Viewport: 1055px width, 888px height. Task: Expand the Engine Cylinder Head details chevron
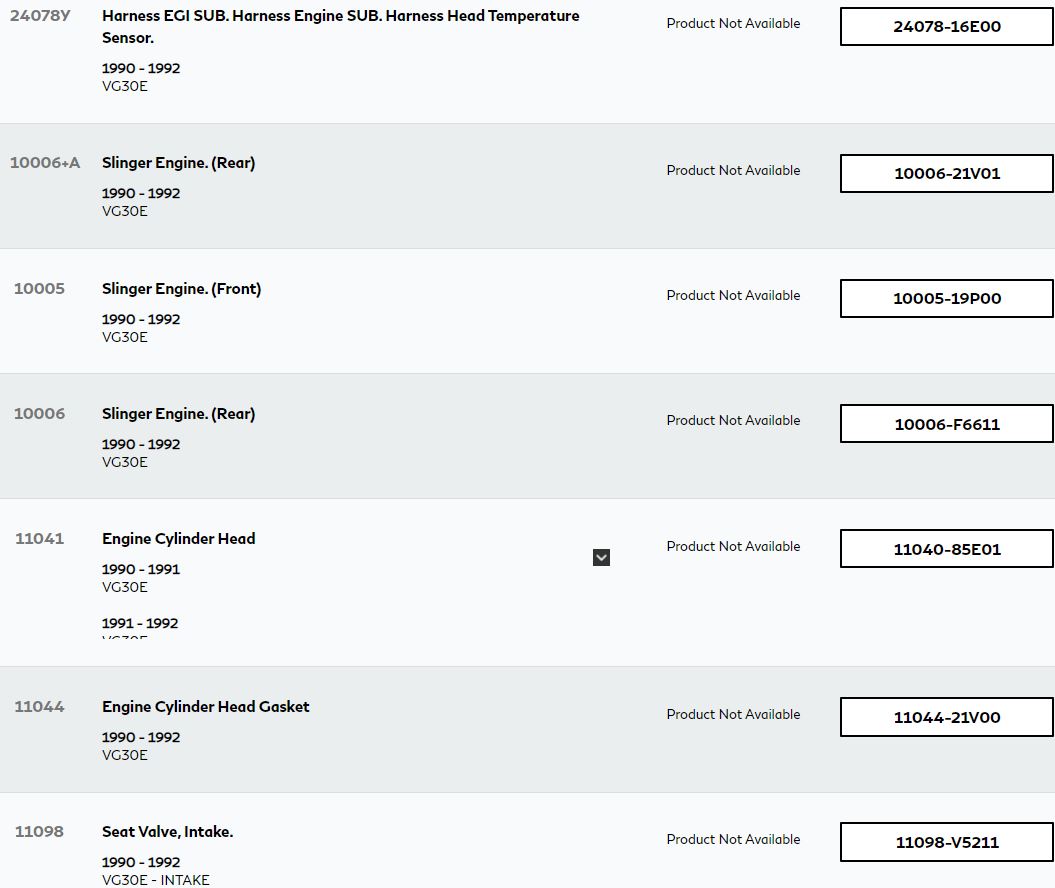[601, 557]
